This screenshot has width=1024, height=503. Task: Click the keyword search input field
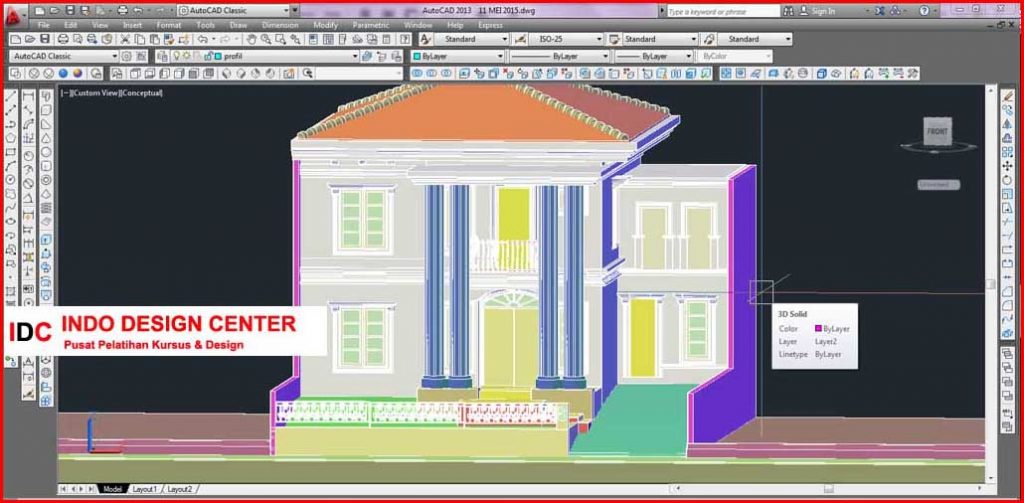(723, 11)
